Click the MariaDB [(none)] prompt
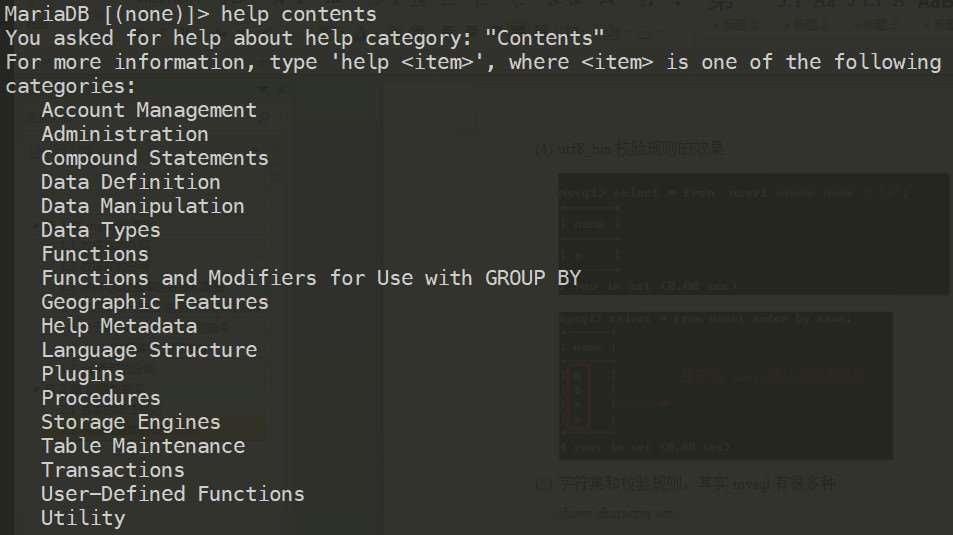This screenshot has width=953, height=535. [x=100, y=14]
